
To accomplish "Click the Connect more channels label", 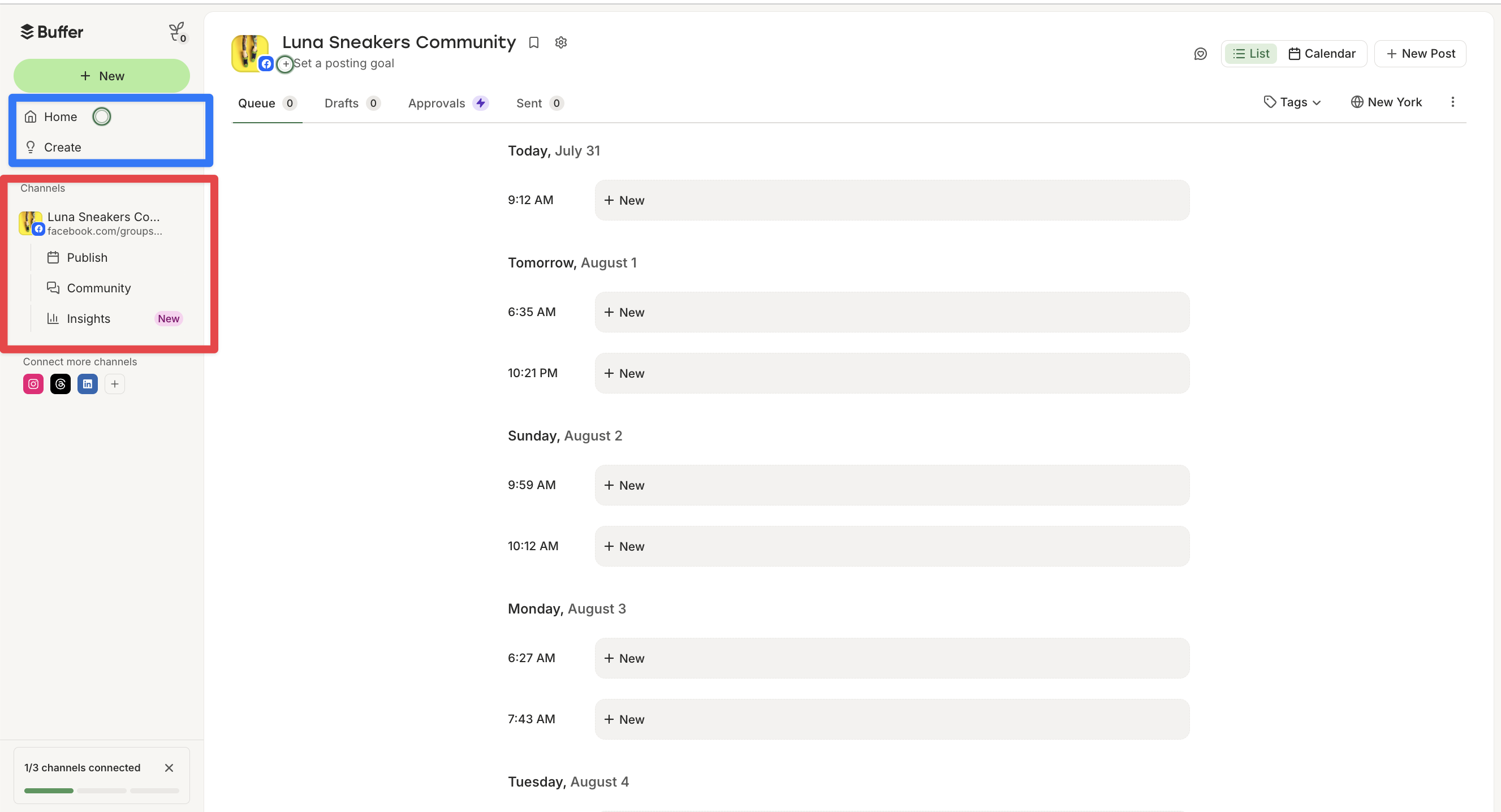I will (80, 362).
